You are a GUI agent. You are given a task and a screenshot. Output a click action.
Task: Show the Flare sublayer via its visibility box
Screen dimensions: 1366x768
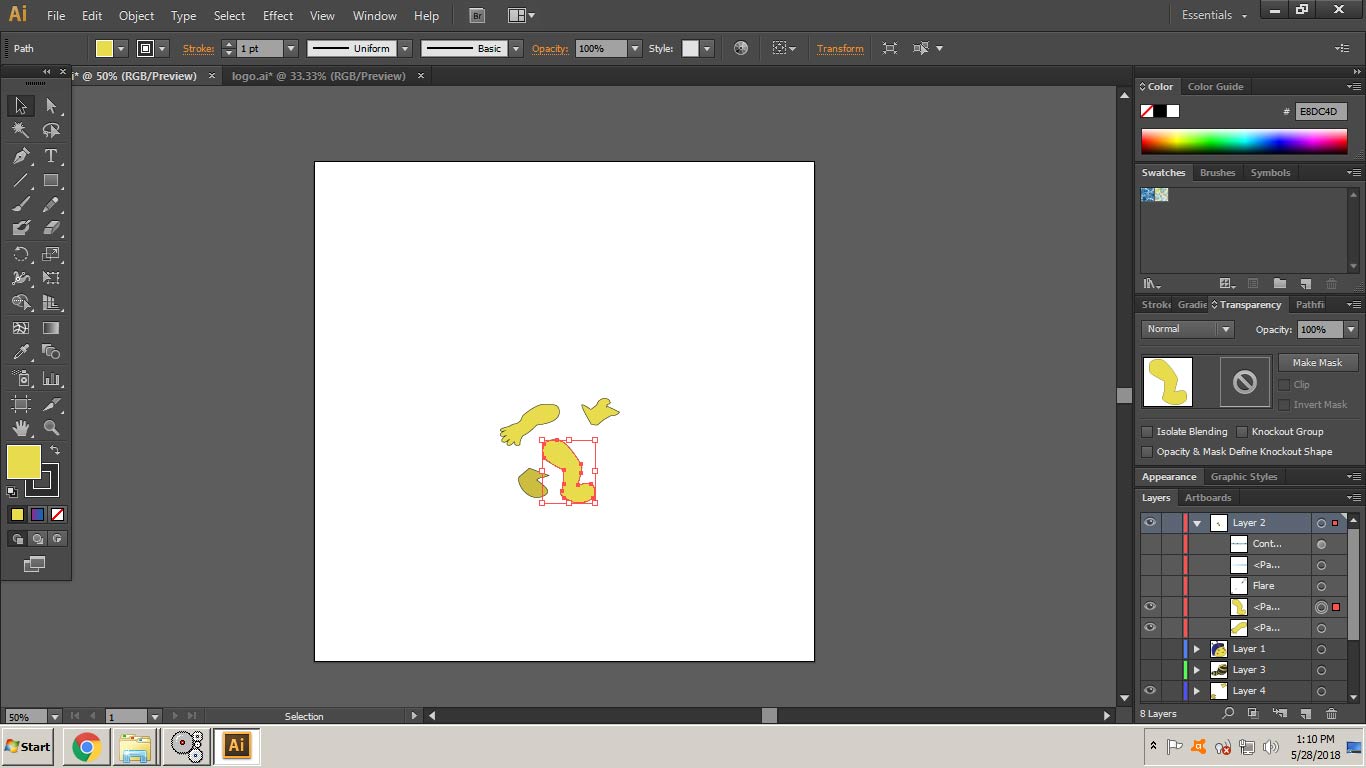(x=1150, y=586)
